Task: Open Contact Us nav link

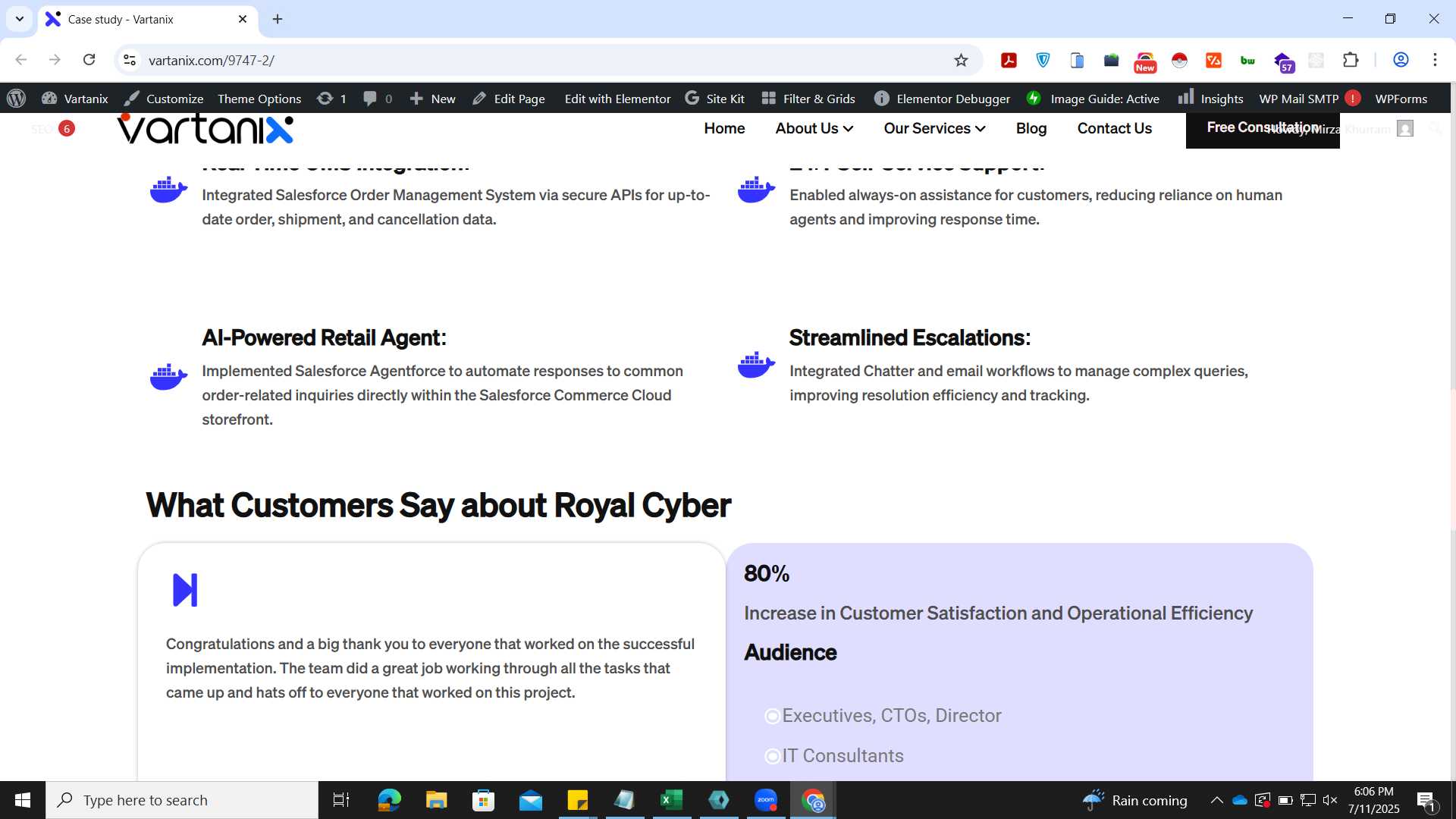Action: tap(1114, 128)
